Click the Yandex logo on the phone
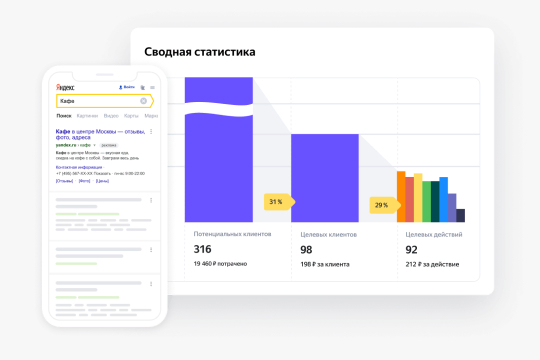540x360 pixels. coord(65,88)
